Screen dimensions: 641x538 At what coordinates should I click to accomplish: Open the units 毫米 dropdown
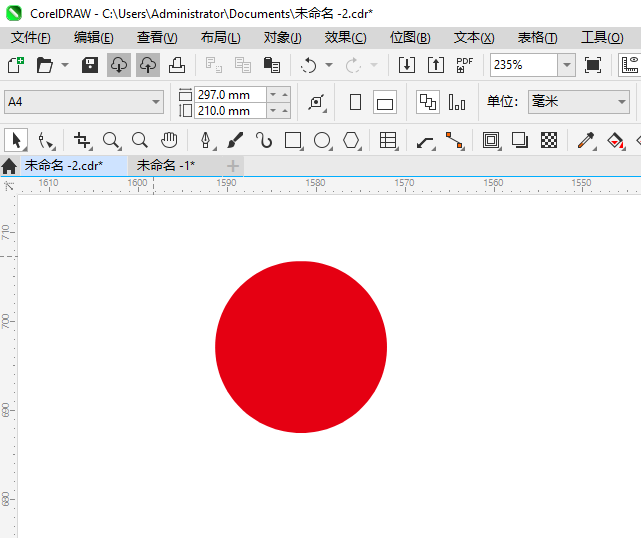tap(620, 102)
